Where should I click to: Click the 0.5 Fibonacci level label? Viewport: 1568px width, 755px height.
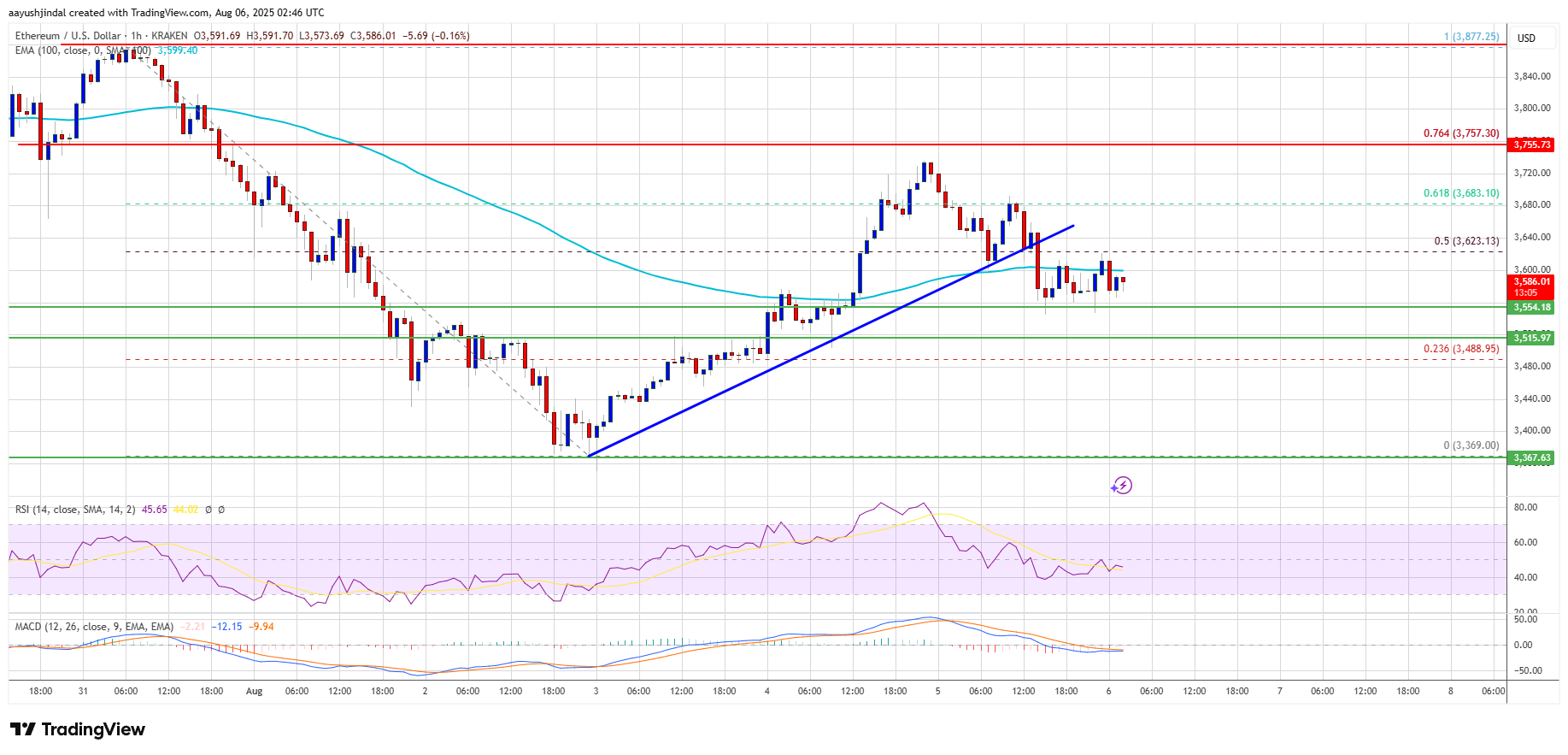click(1465, 241)
